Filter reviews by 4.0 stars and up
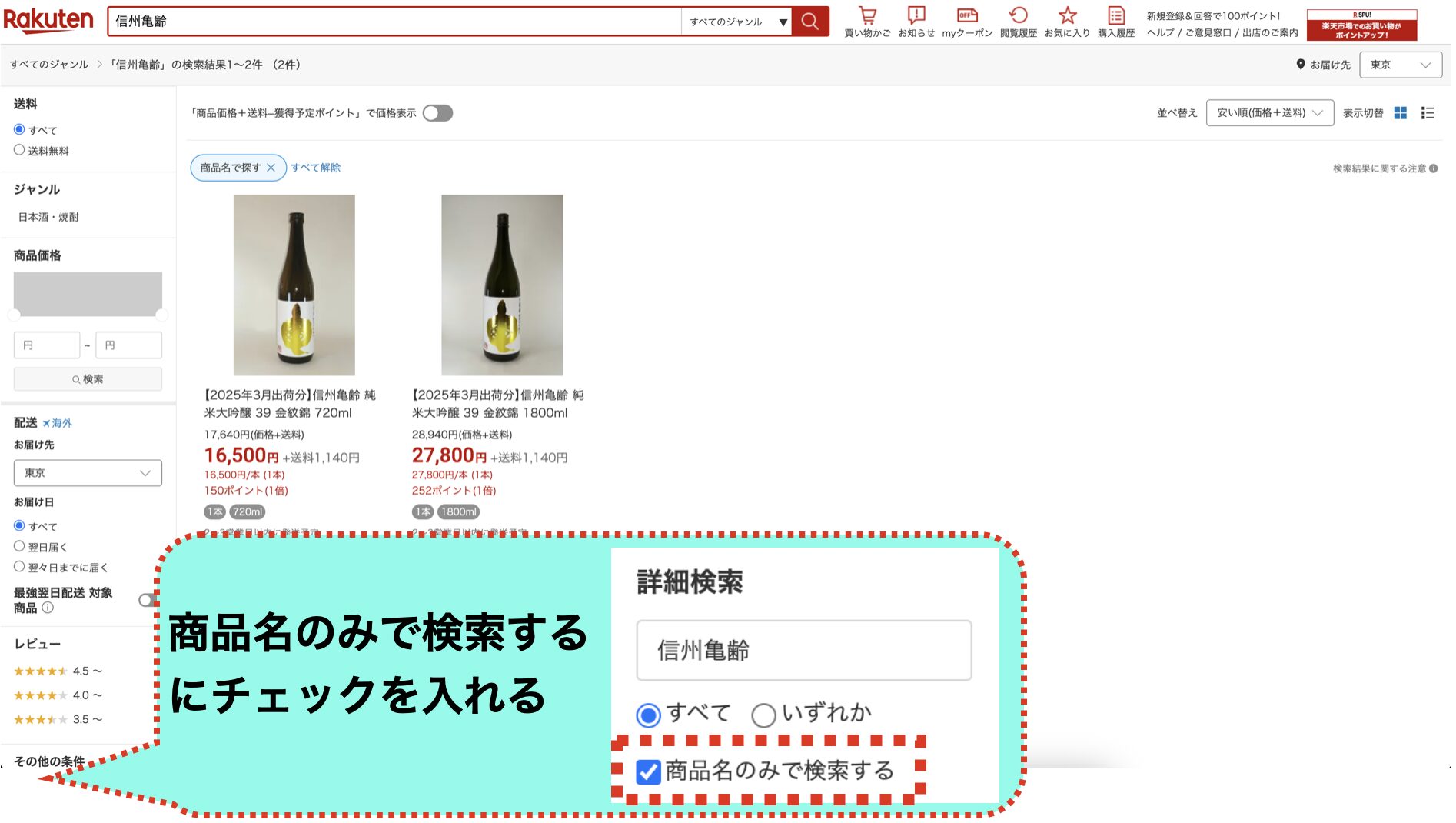Viewport: 1456px width, 823px height. pyautogui.click(x=58, y=695)
